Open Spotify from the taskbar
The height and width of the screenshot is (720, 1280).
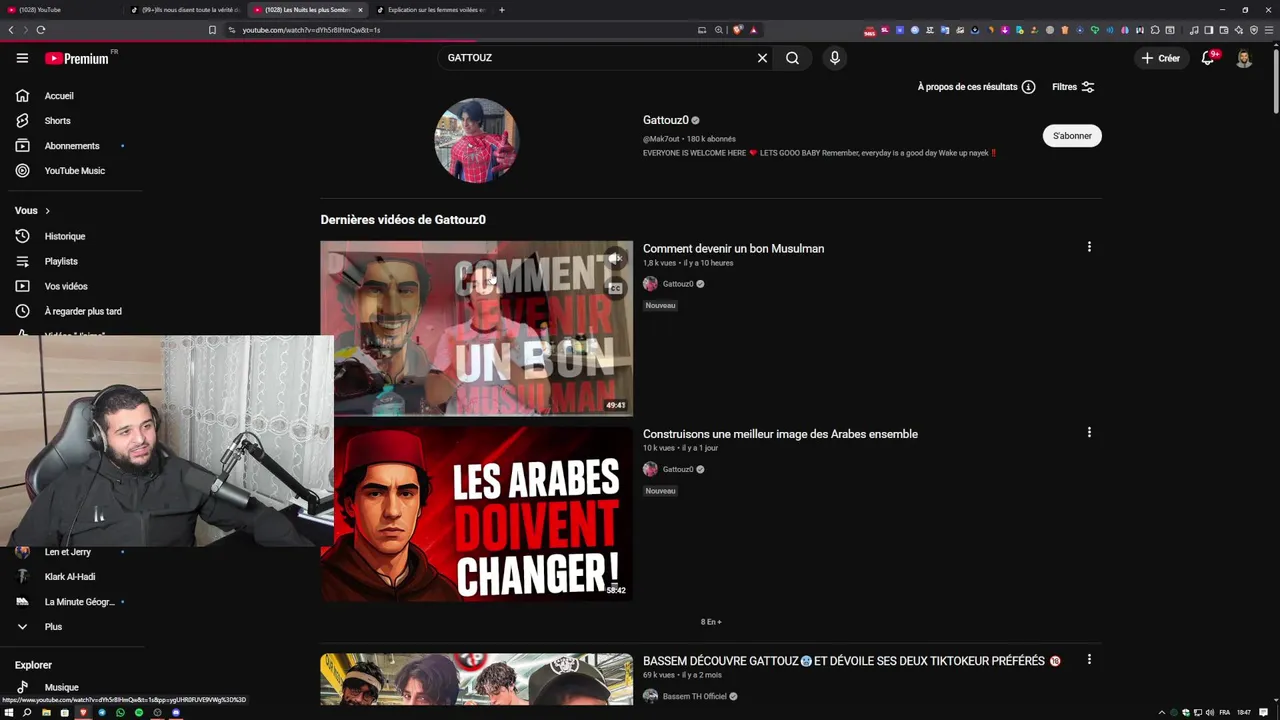[139, 713]
